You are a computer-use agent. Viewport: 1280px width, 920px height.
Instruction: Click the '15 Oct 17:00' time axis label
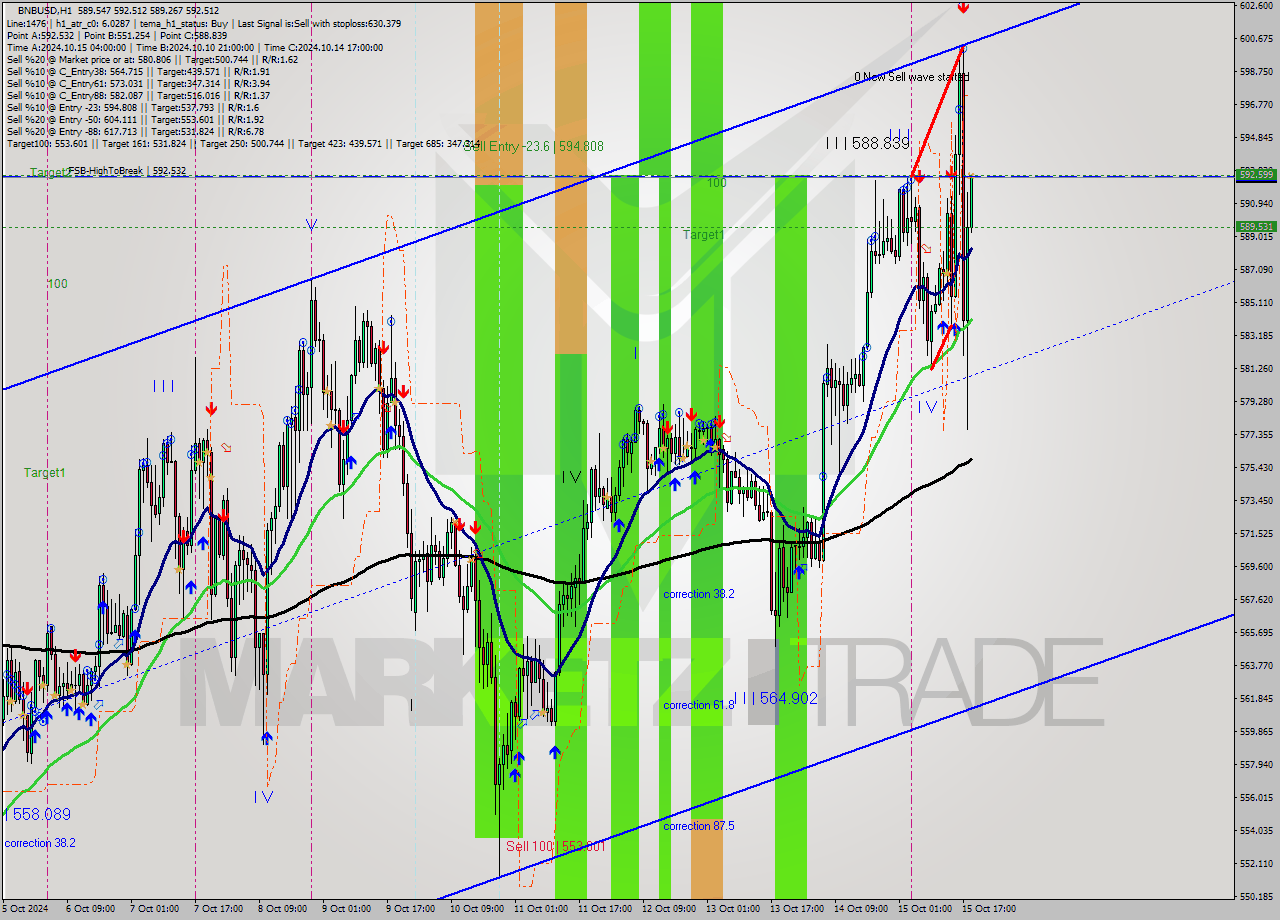coord(989,909)
